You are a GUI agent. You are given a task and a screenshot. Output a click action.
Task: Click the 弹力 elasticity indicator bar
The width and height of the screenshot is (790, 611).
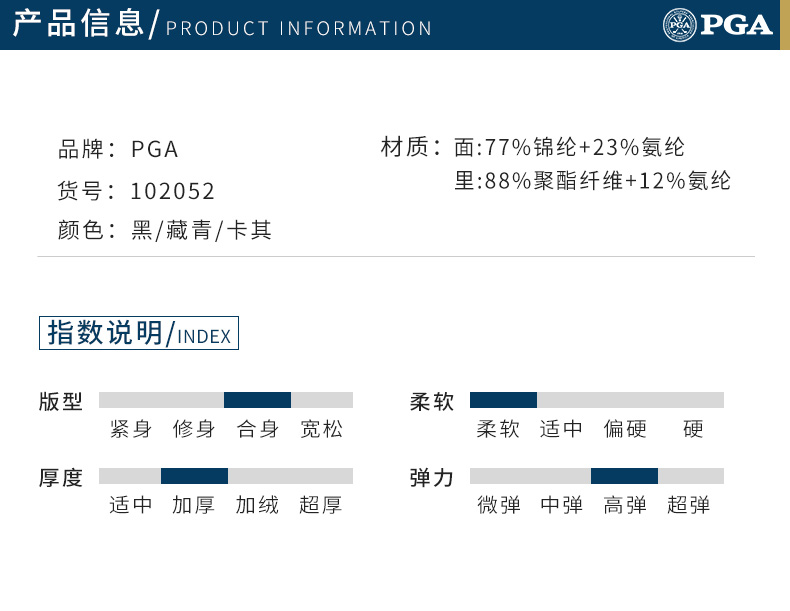pyautogui.click(x=597, y=476)
